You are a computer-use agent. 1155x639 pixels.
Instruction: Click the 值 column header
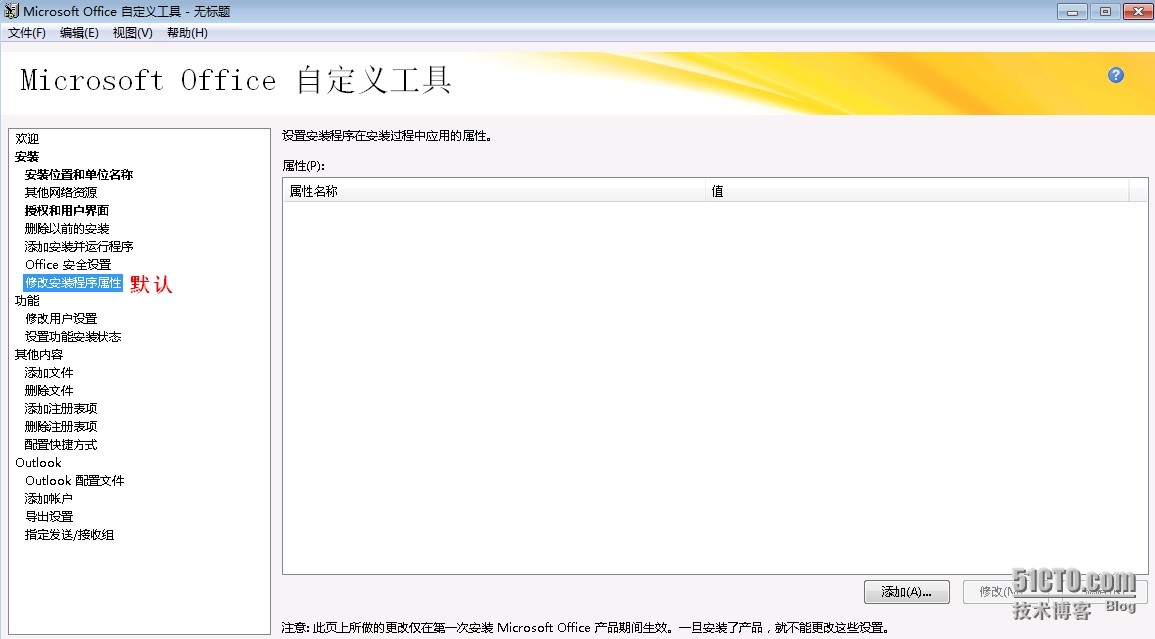click(917, 191)
